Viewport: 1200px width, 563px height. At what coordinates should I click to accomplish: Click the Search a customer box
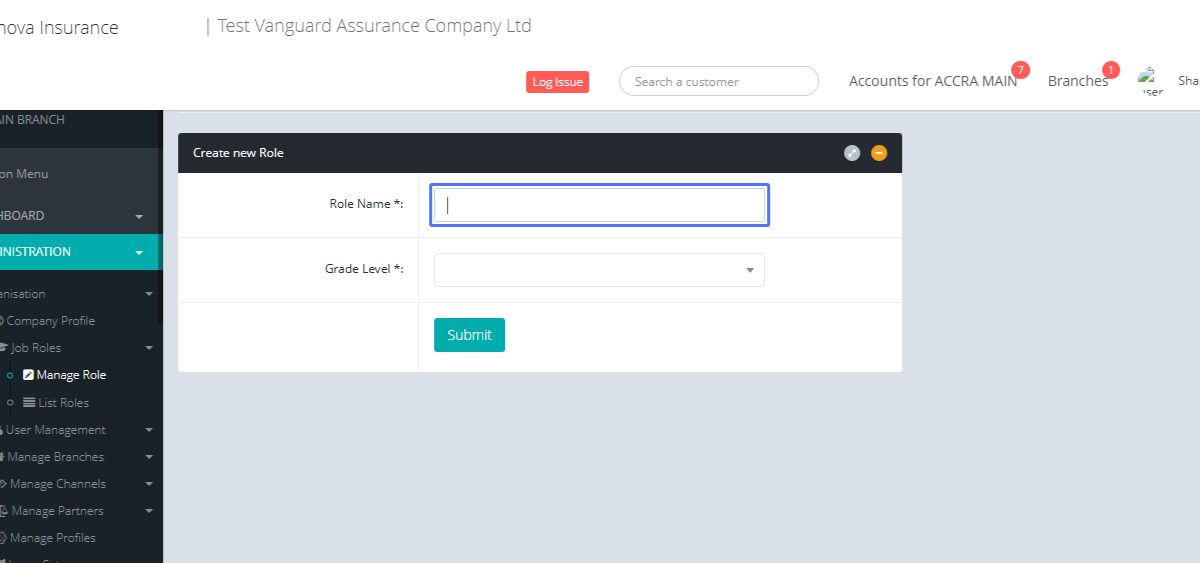(718, 82)
